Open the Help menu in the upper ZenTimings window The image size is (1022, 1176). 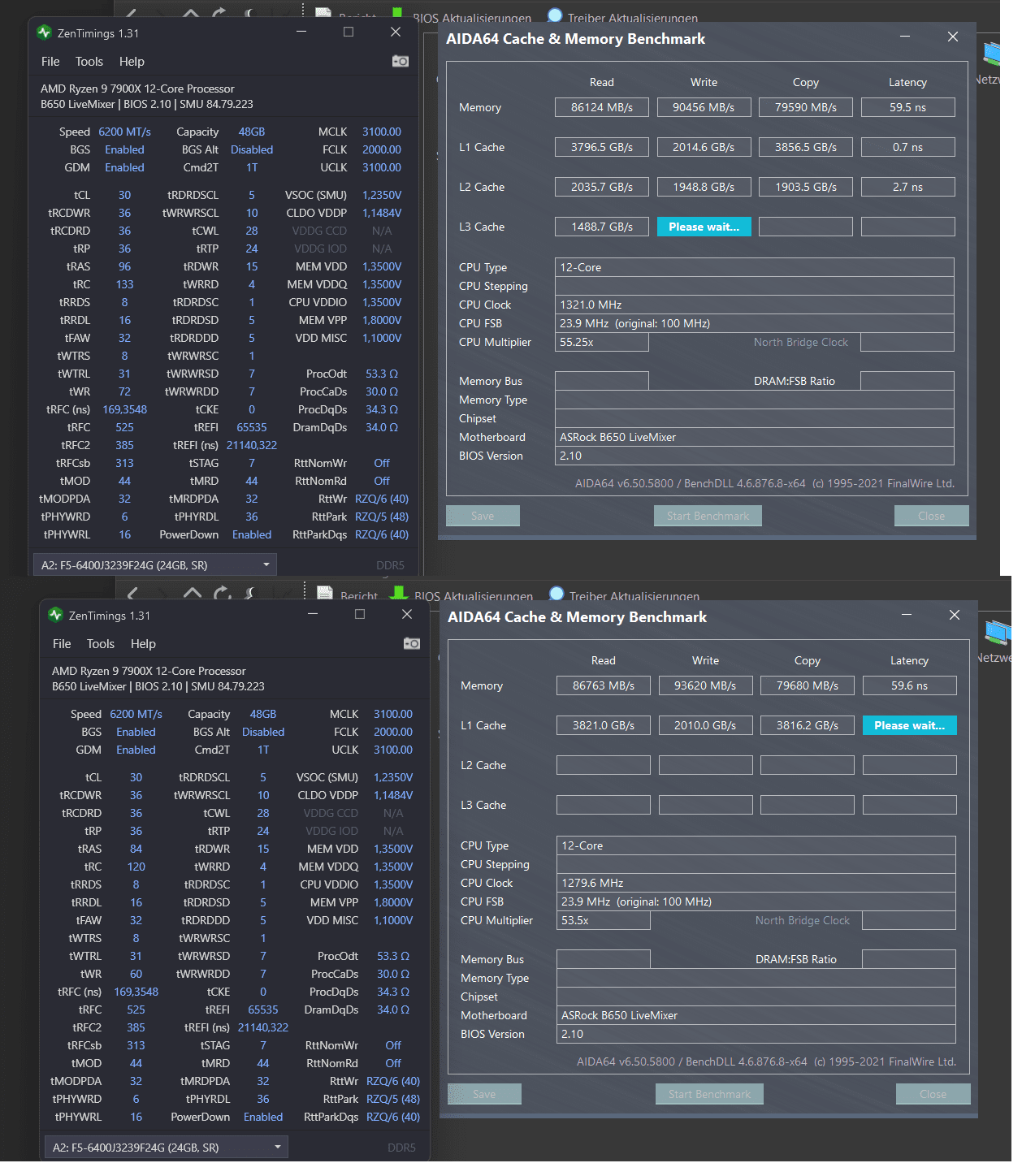(132, 62)
